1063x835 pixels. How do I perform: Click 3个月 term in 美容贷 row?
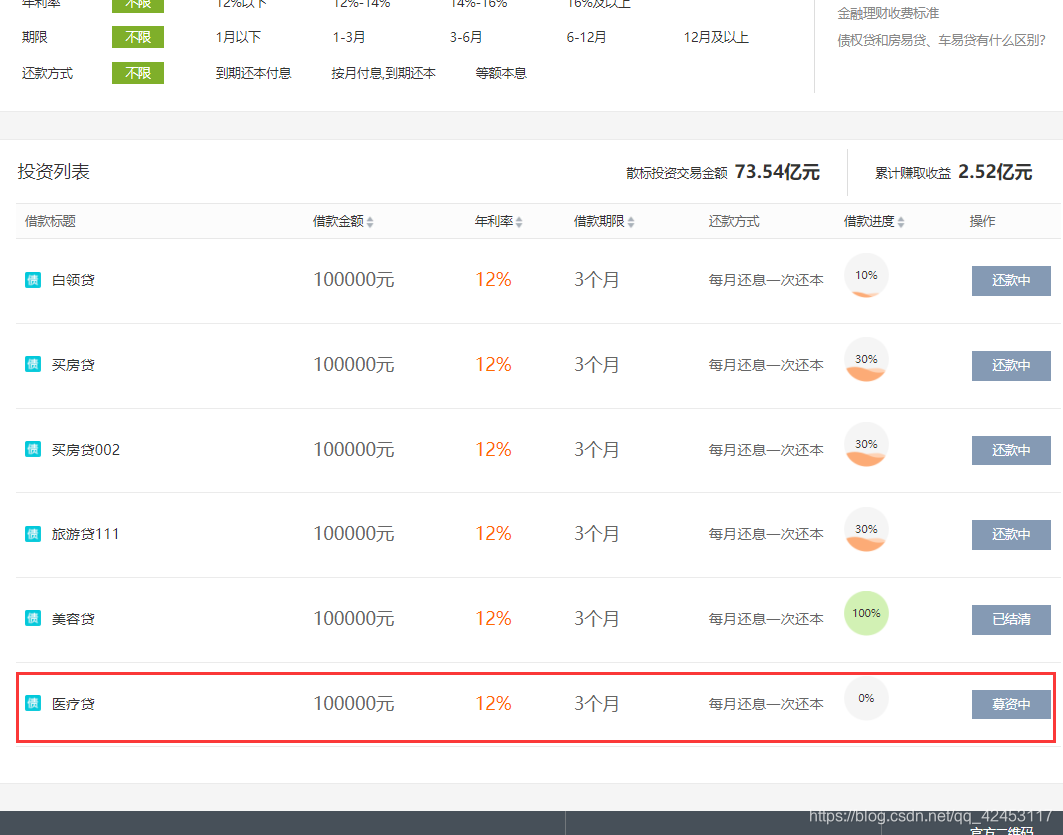point(597,619)
